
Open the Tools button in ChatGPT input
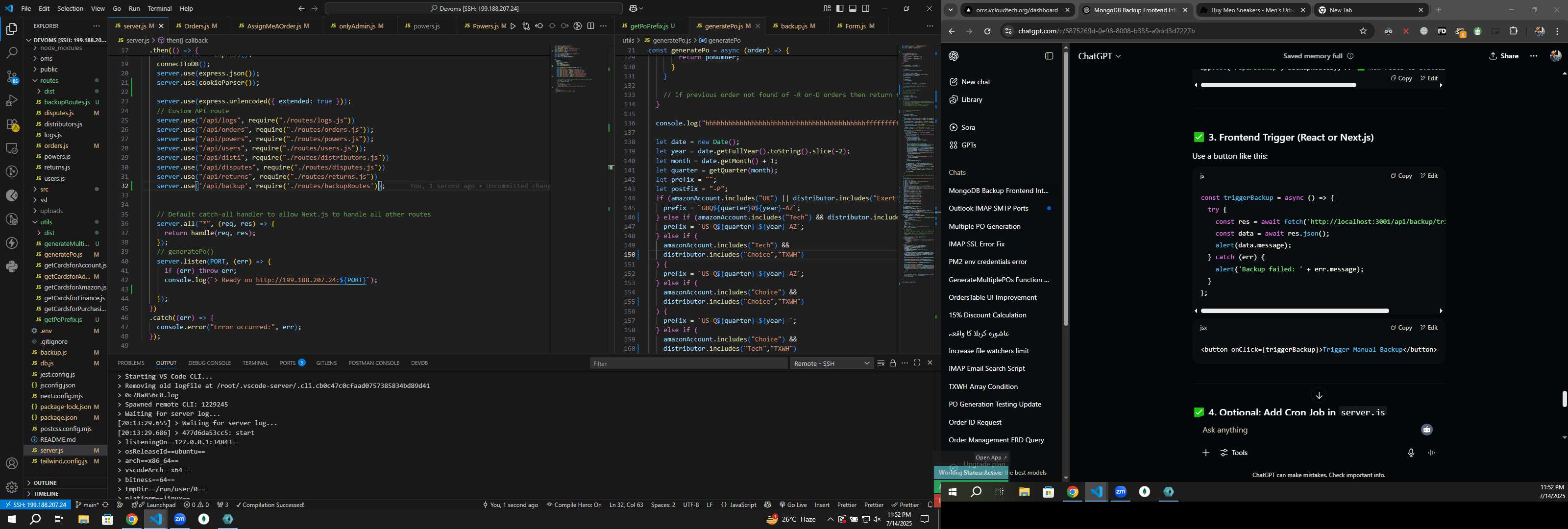point(1234,453)
